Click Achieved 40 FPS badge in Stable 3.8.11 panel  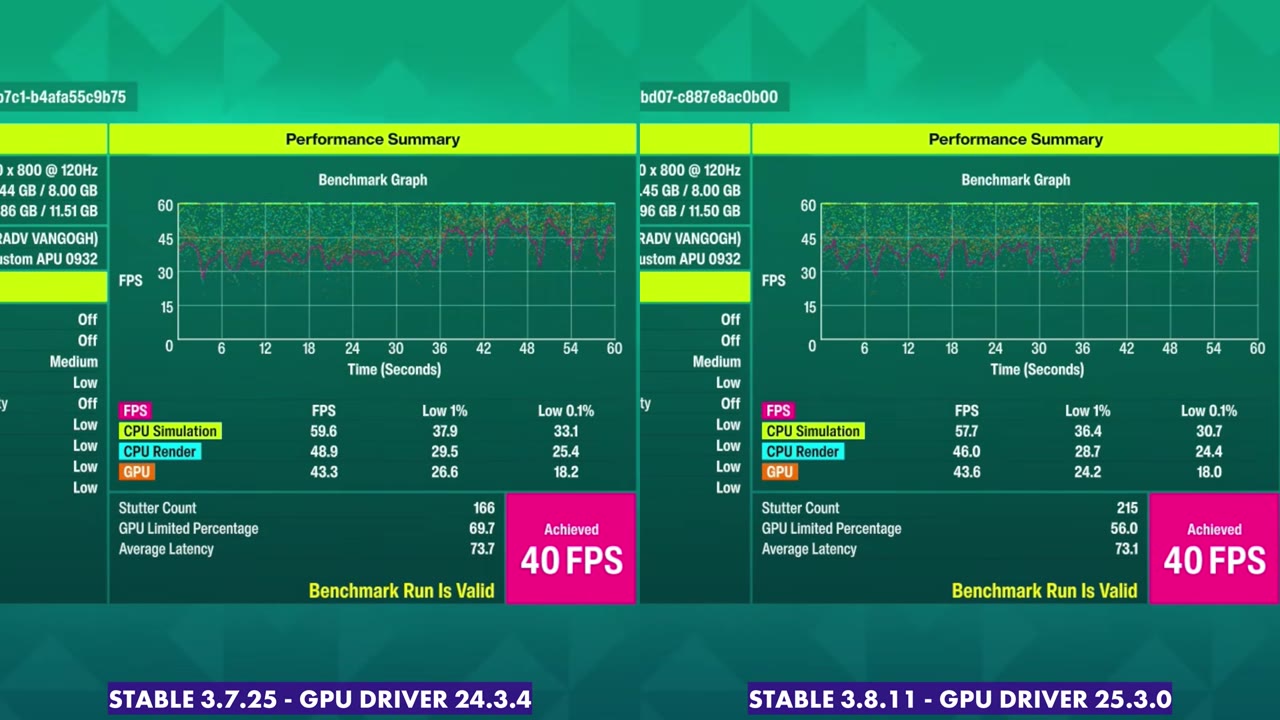(1214, 549)
